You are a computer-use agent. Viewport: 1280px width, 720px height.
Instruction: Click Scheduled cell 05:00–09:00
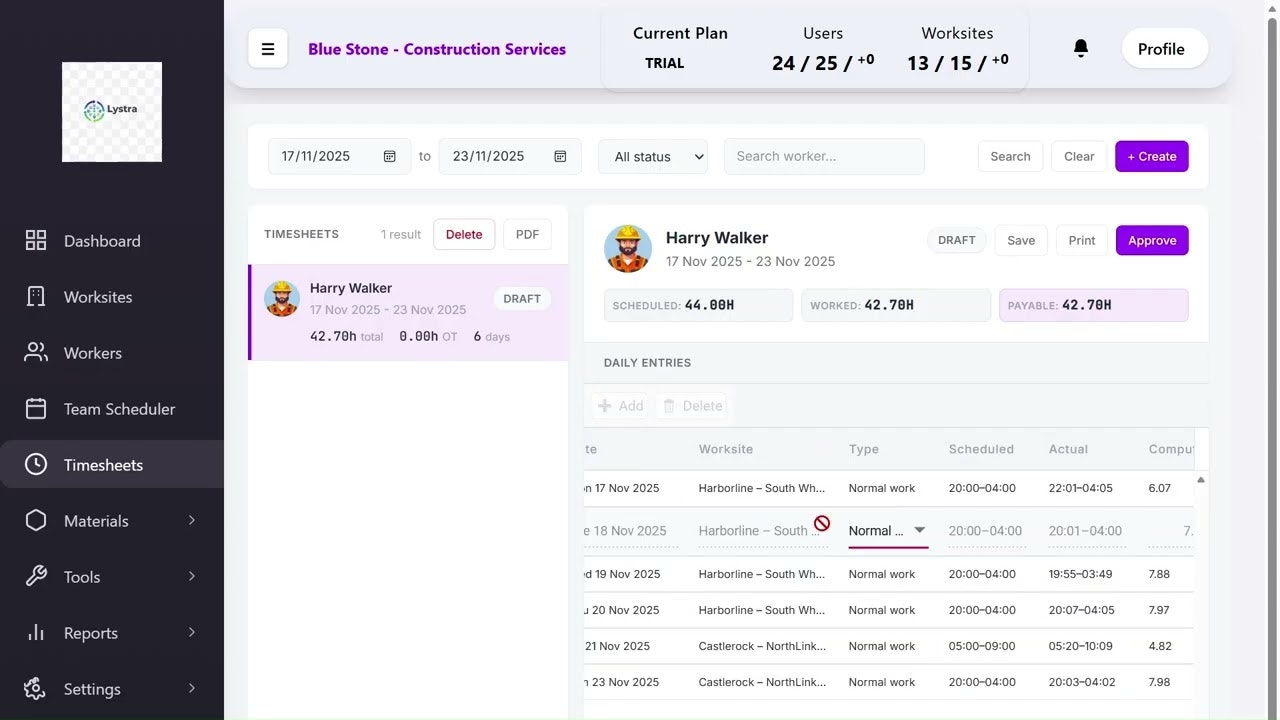point(982,646)
